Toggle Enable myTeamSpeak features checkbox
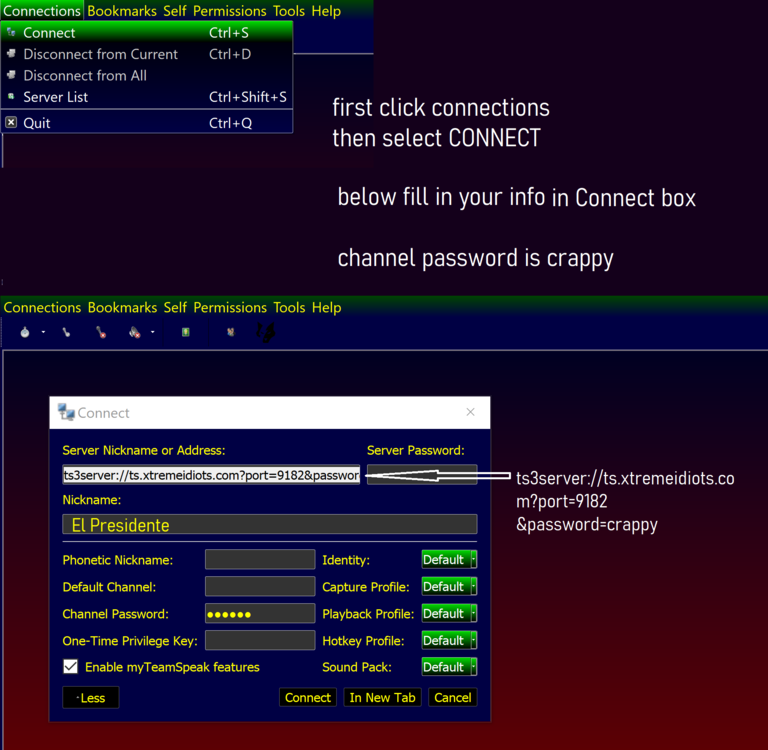Screen dimensions: 768x750 (x=71, y=666)
